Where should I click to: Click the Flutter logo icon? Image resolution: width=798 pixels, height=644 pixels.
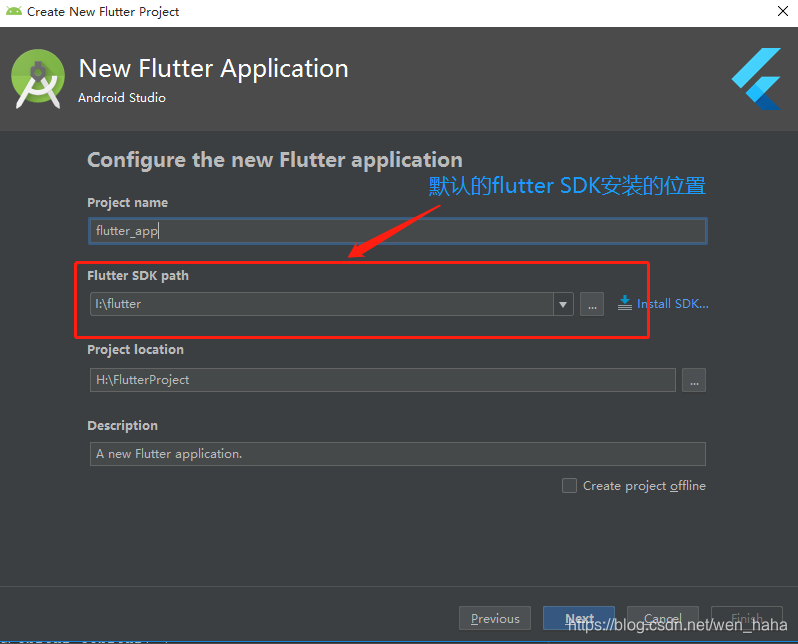tap(756, 79)
